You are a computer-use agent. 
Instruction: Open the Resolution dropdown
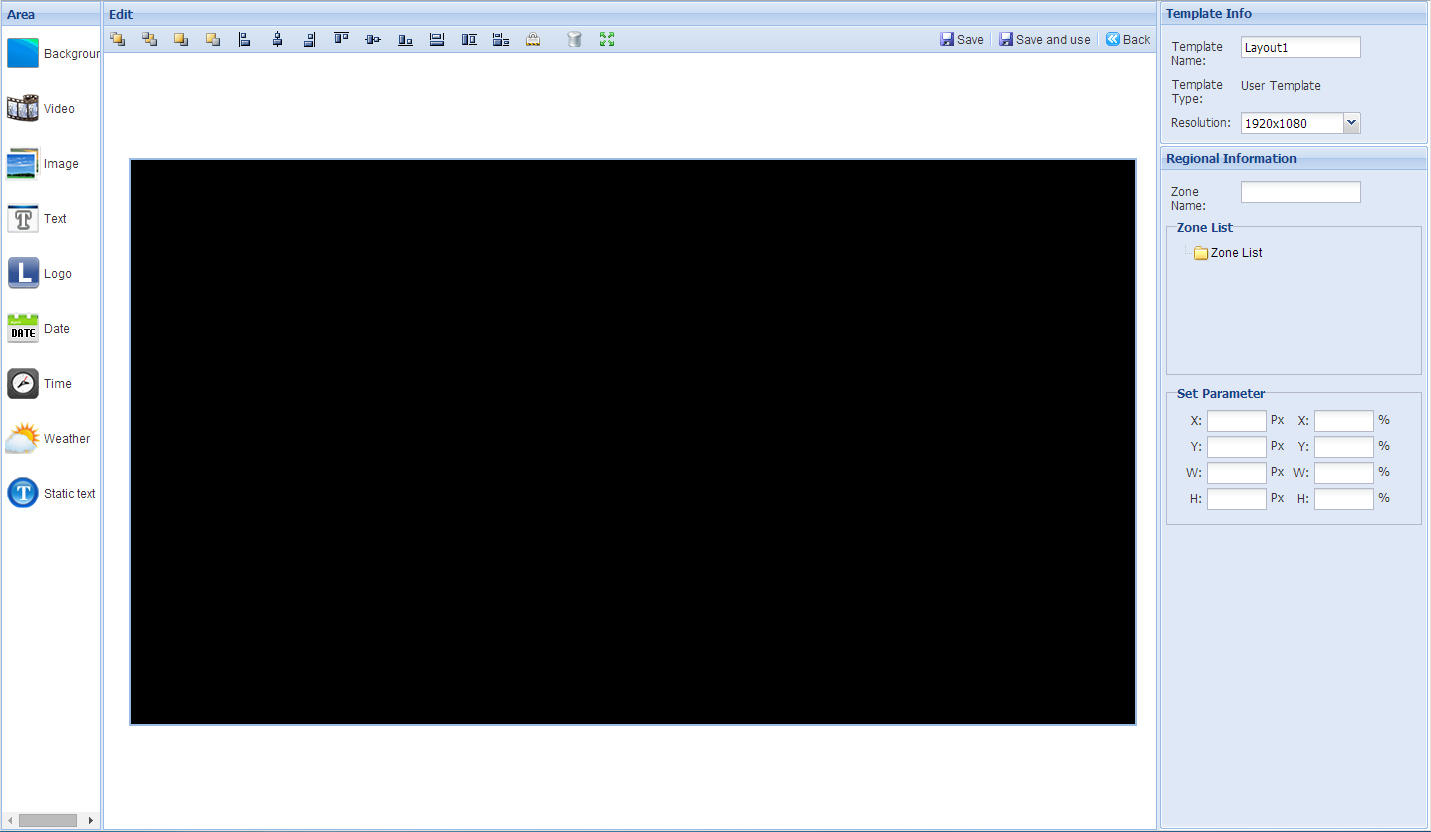1351,123
